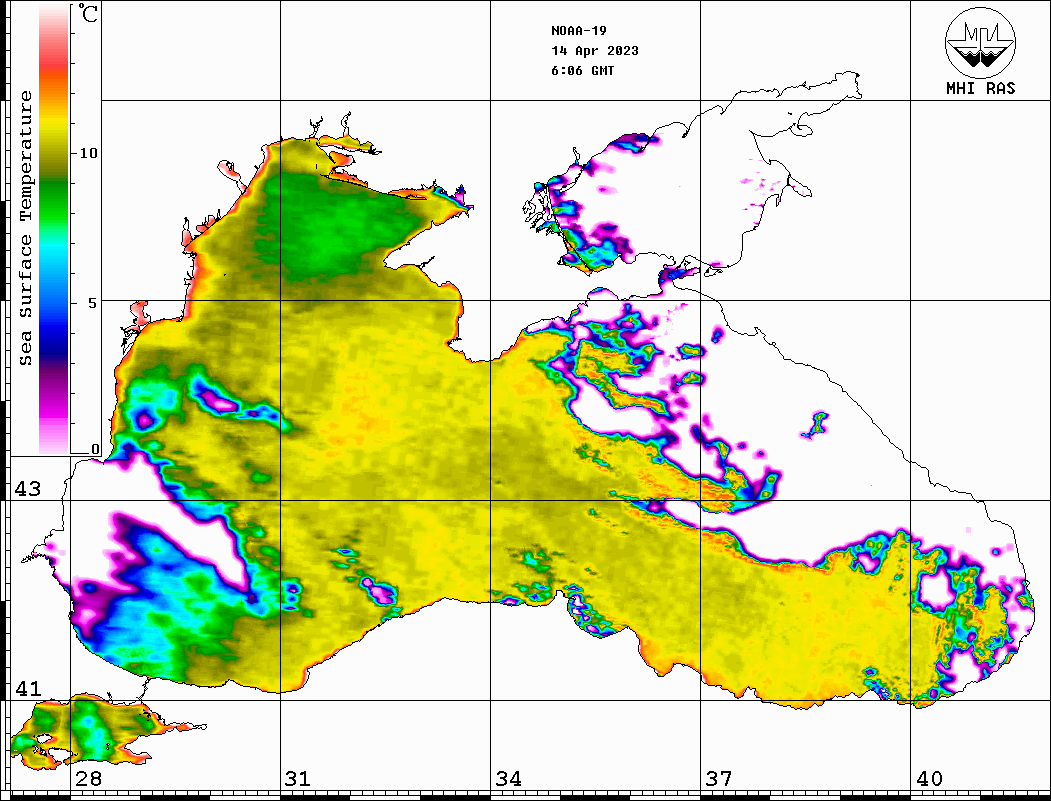Click the "14 Apr 2023" date label
1051x801 pixels.
[x=595, y=51]
